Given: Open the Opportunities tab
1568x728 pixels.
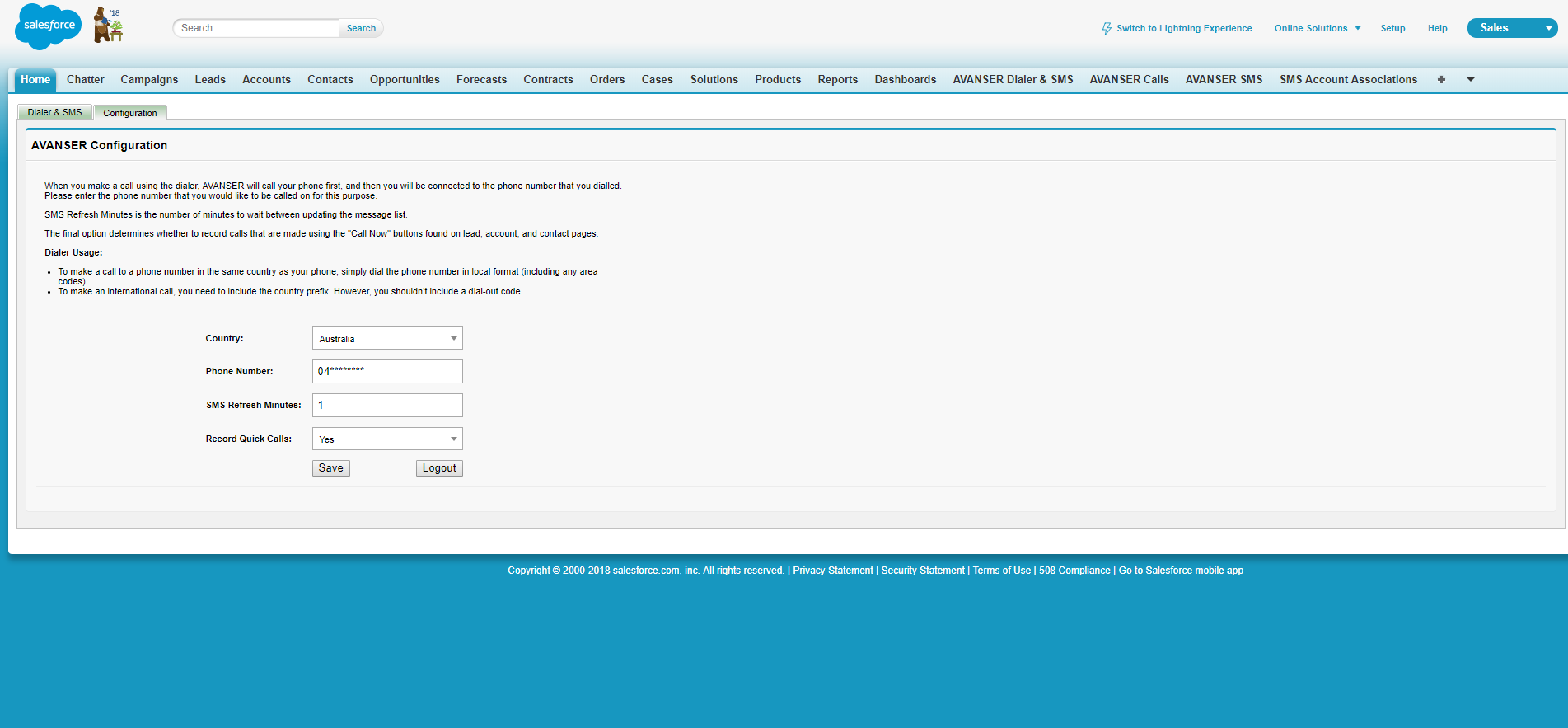Looking at the screenshot, I should pos(405,80).
